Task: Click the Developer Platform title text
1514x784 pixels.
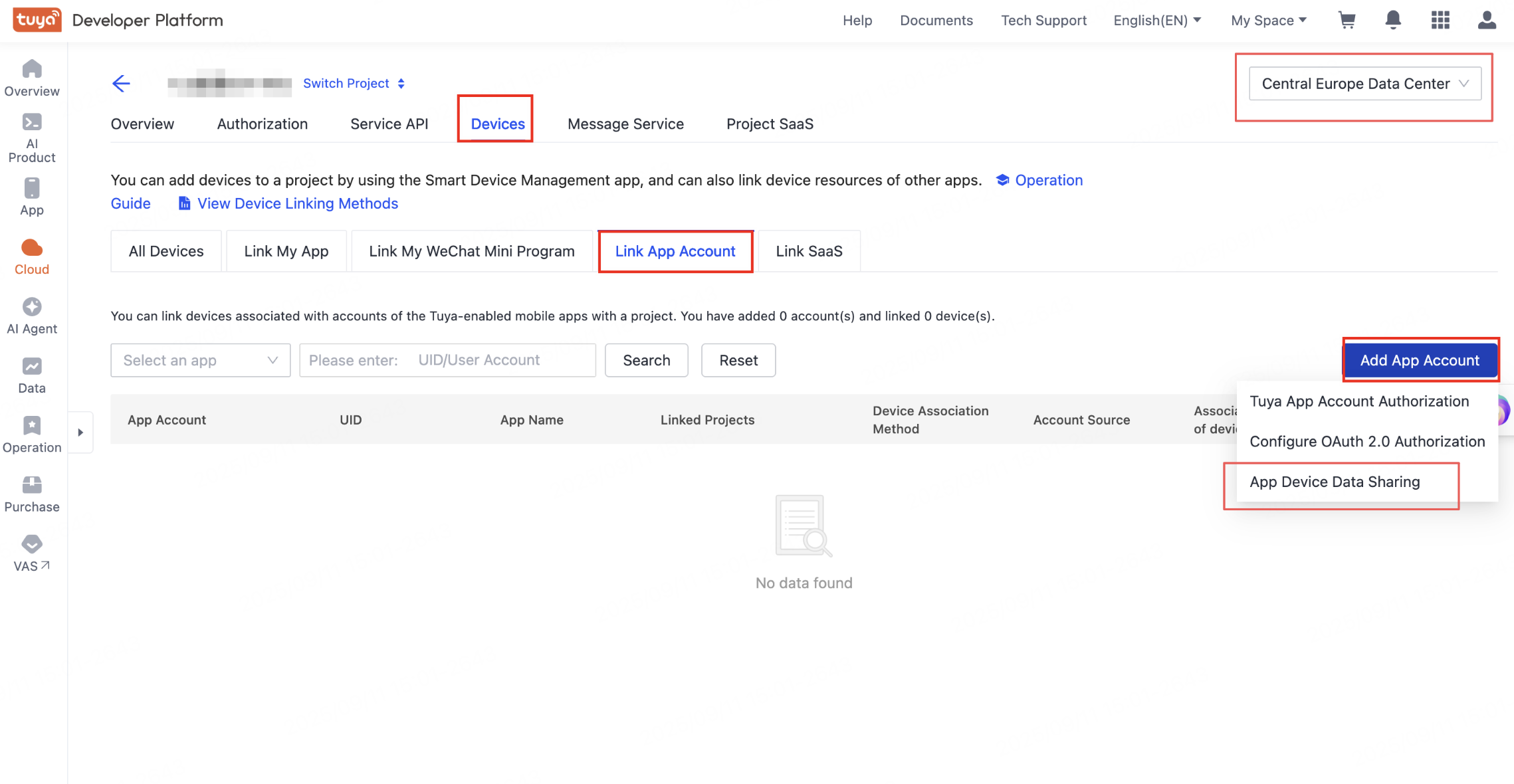Action: (x=148, y=21)
